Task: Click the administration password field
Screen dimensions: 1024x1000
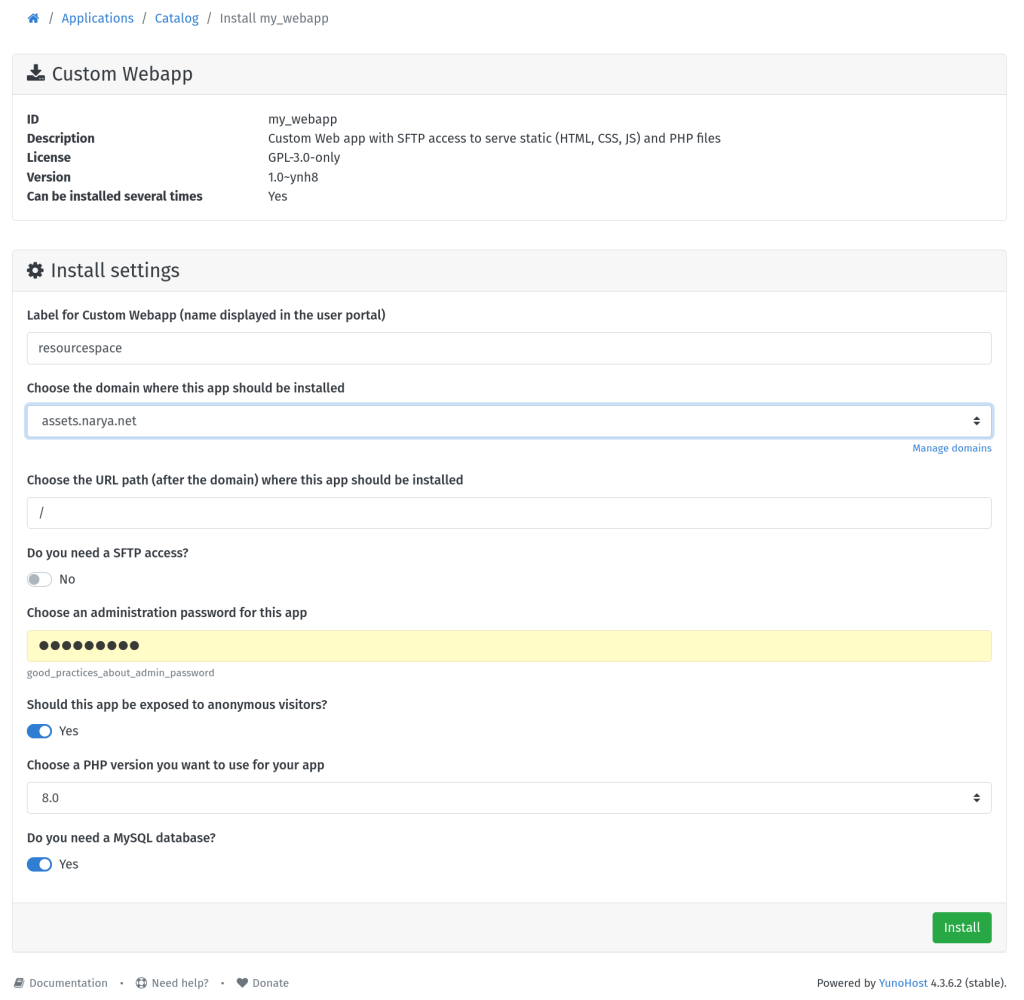Action: click(x=509, y=645)
